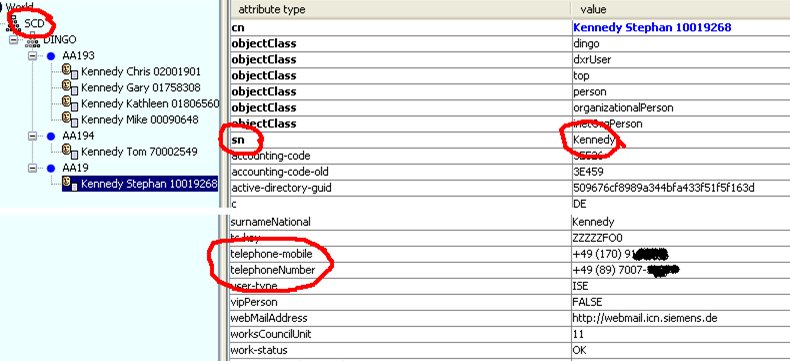The height and width of the screenshot is (361, 790).
Task: Open entry Kennedy Gary 01758308
Action: (x=141, y=88)
